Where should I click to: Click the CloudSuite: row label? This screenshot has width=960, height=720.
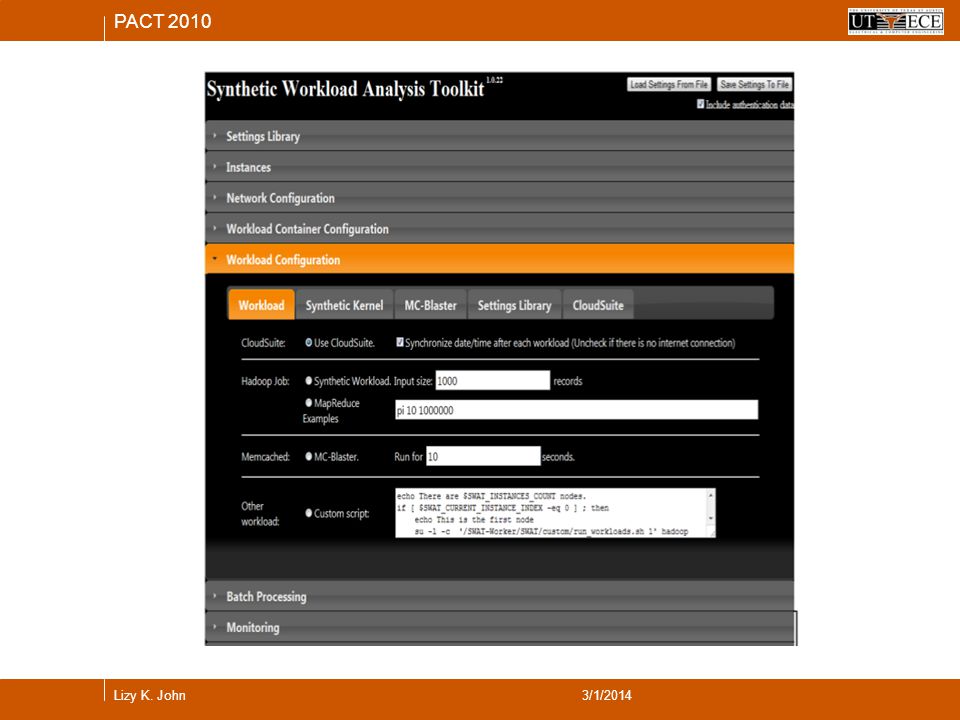(x=263, y=343)
